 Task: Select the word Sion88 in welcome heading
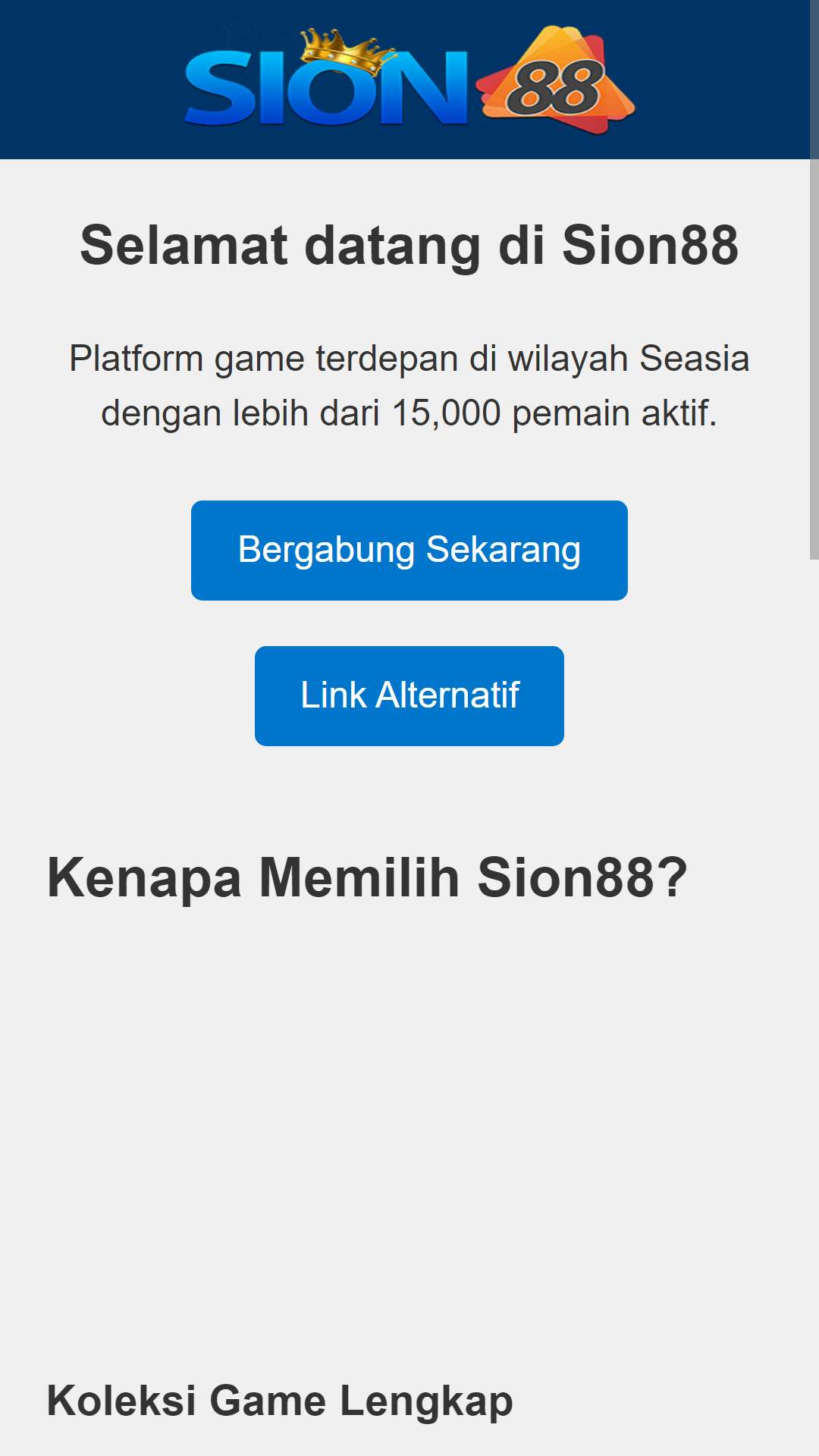tap(650, 246)
